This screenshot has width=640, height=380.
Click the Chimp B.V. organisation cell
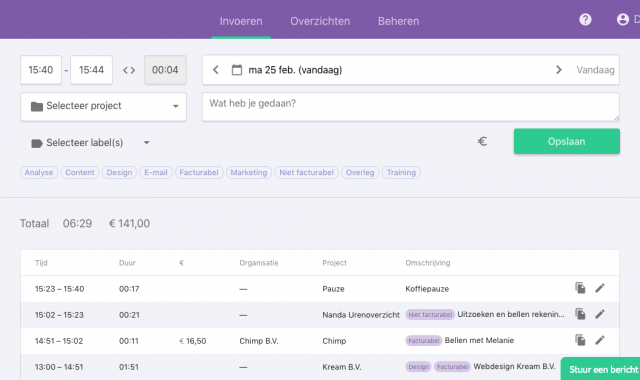[259, 341]
